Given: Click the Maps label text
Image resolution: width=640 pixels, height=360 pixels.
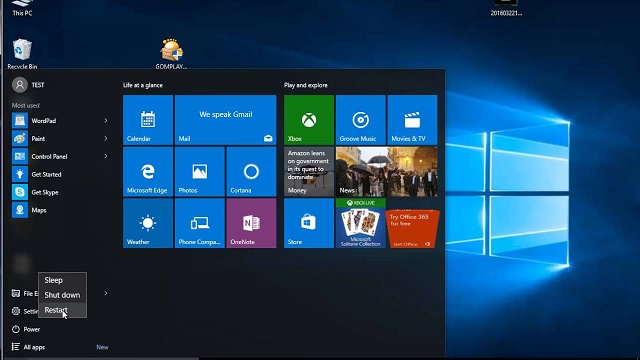Looking at the screenshot, I should click(39, 210).
